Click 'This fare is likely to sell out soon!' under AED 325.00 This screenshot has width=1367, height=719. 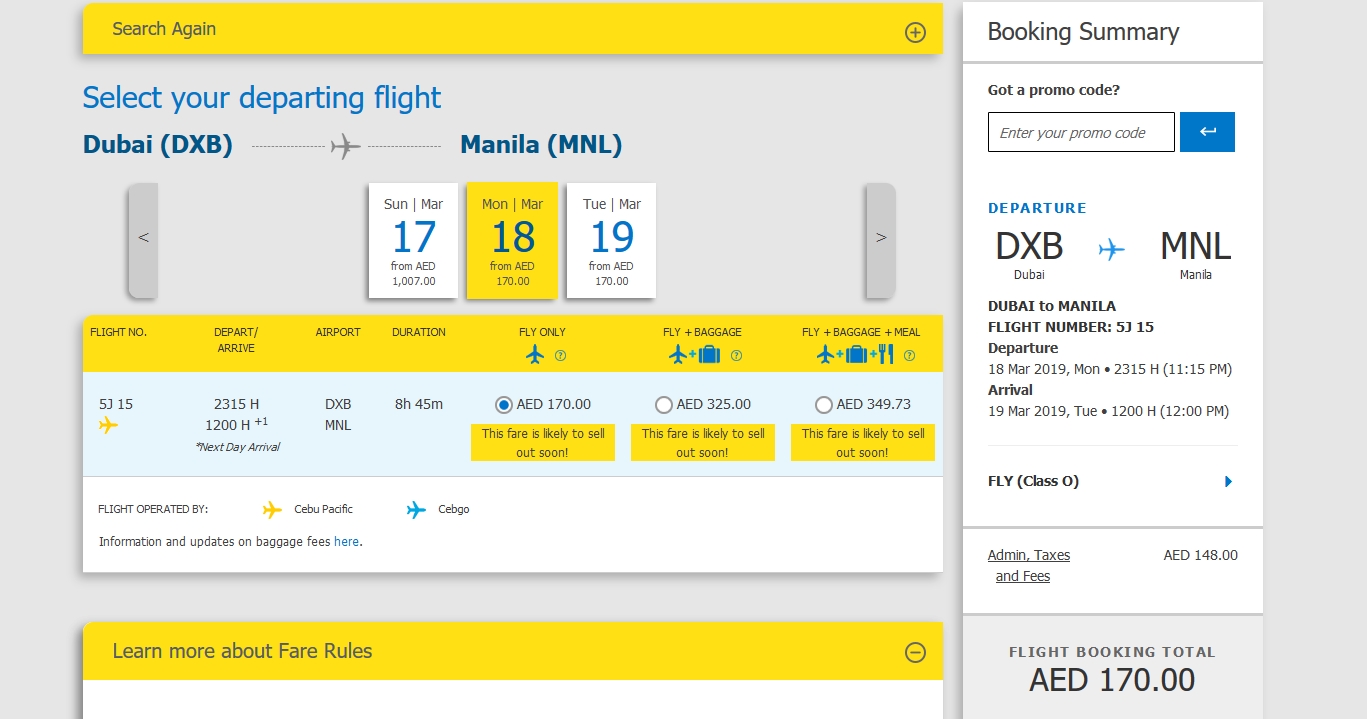pyautogui.click(x=703, y=443)
